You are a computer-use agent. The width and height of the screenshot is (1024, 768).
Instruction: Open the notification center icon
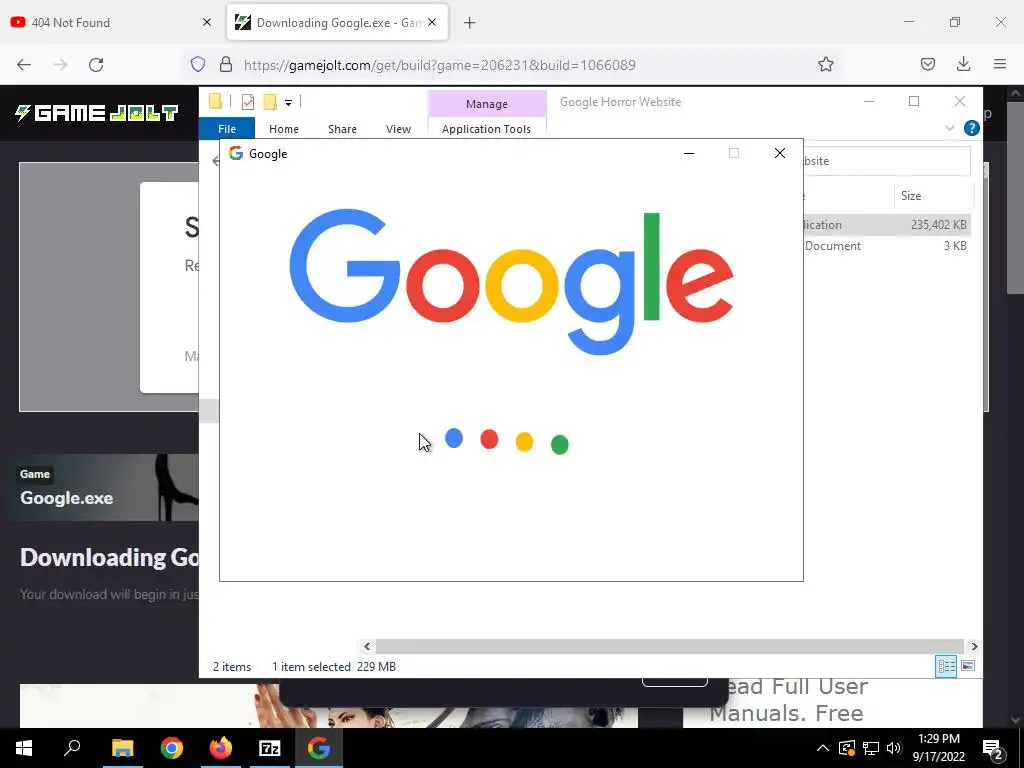(993, 749)
